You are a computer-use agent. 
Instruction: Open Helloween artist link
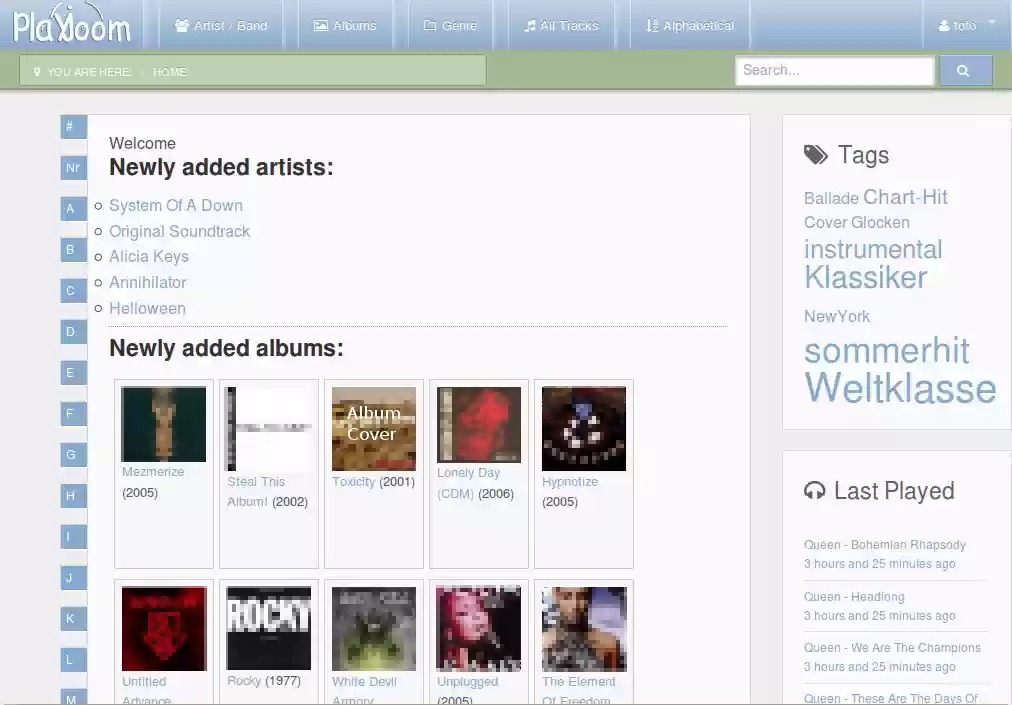(147, 308)
